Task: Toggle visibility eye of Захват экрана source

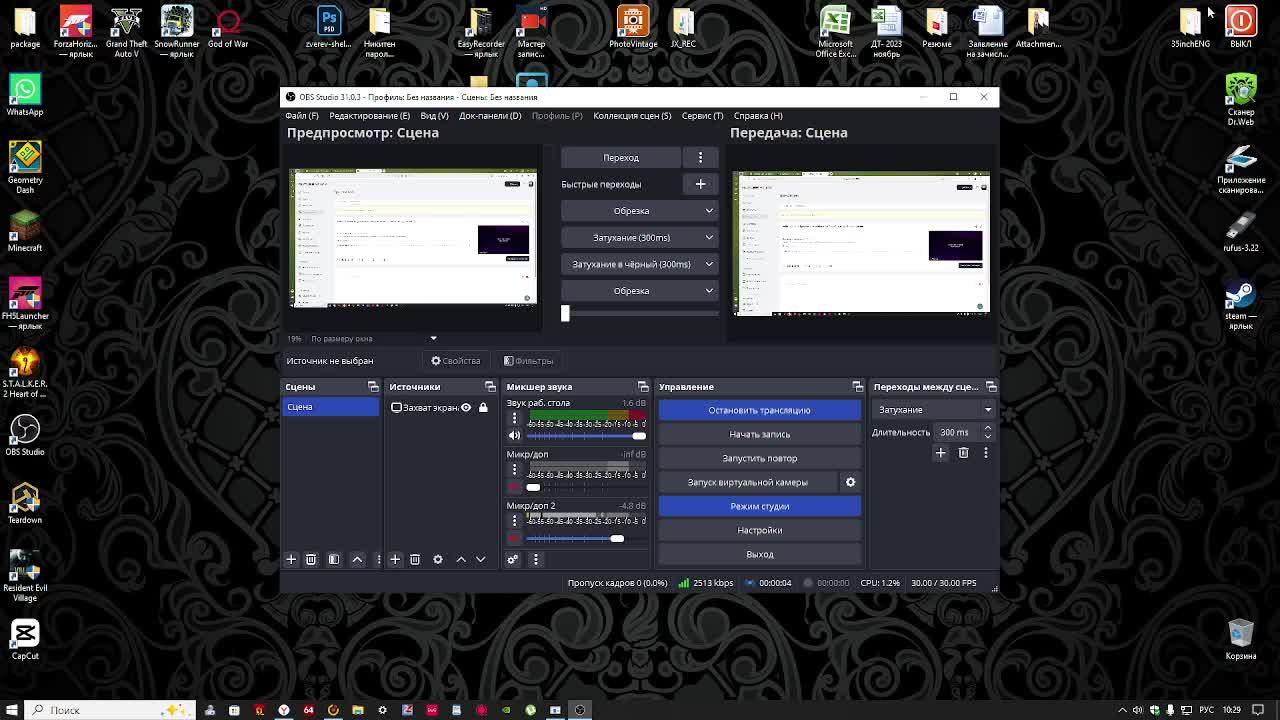Action: click(x=466, y=407)
